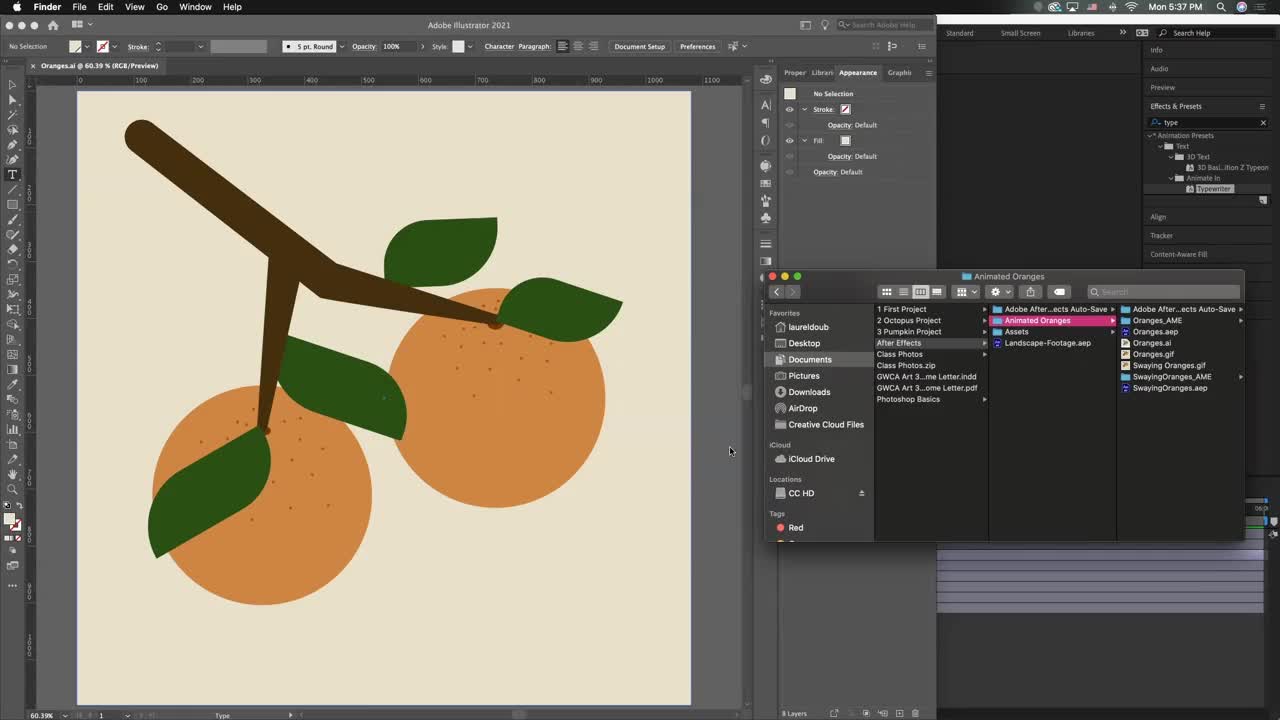Open the Finder group-by dropdown
Screen dimensions: 1280x720
click(x=966, y=292)
